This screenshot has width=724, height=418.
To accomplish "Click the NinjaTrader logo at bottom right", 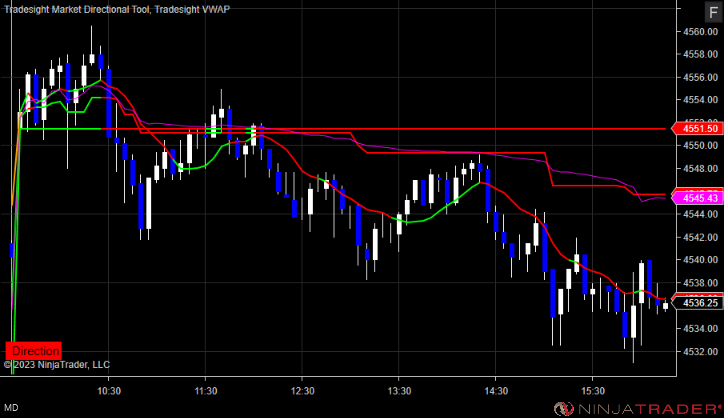I will [638, 408].
